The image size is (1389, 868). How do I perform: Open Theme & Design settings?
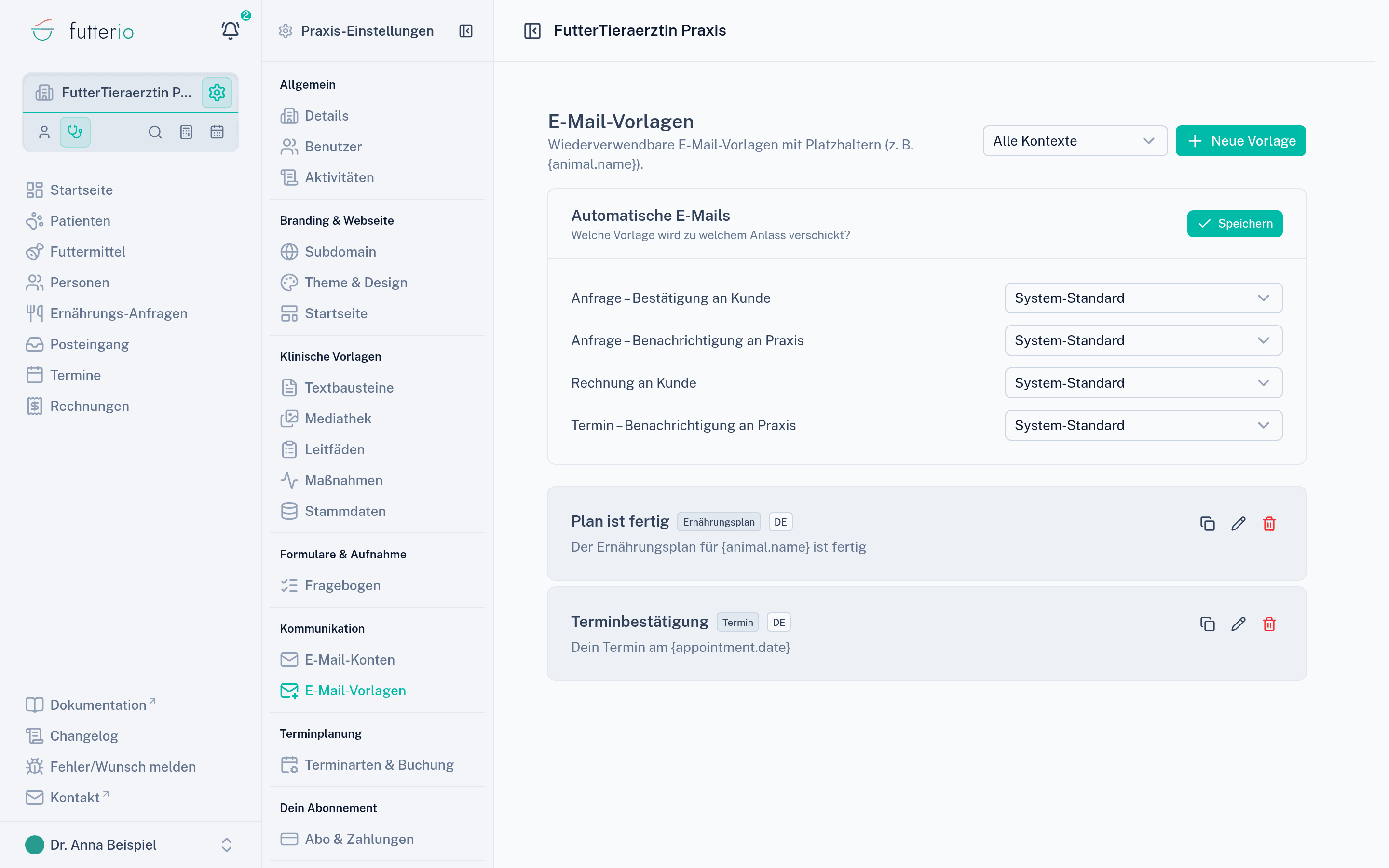pos(344,283)
